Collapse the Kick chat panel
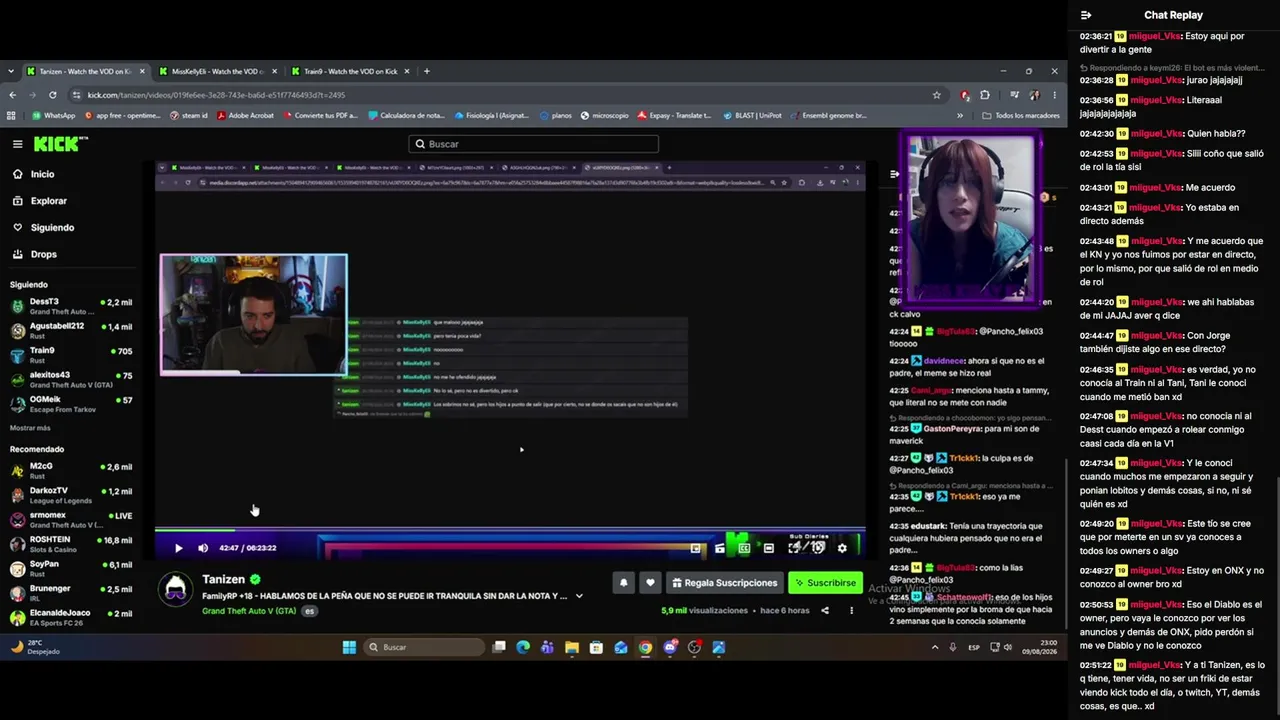Screen dimensions: 1280x720 pos(895,174)
